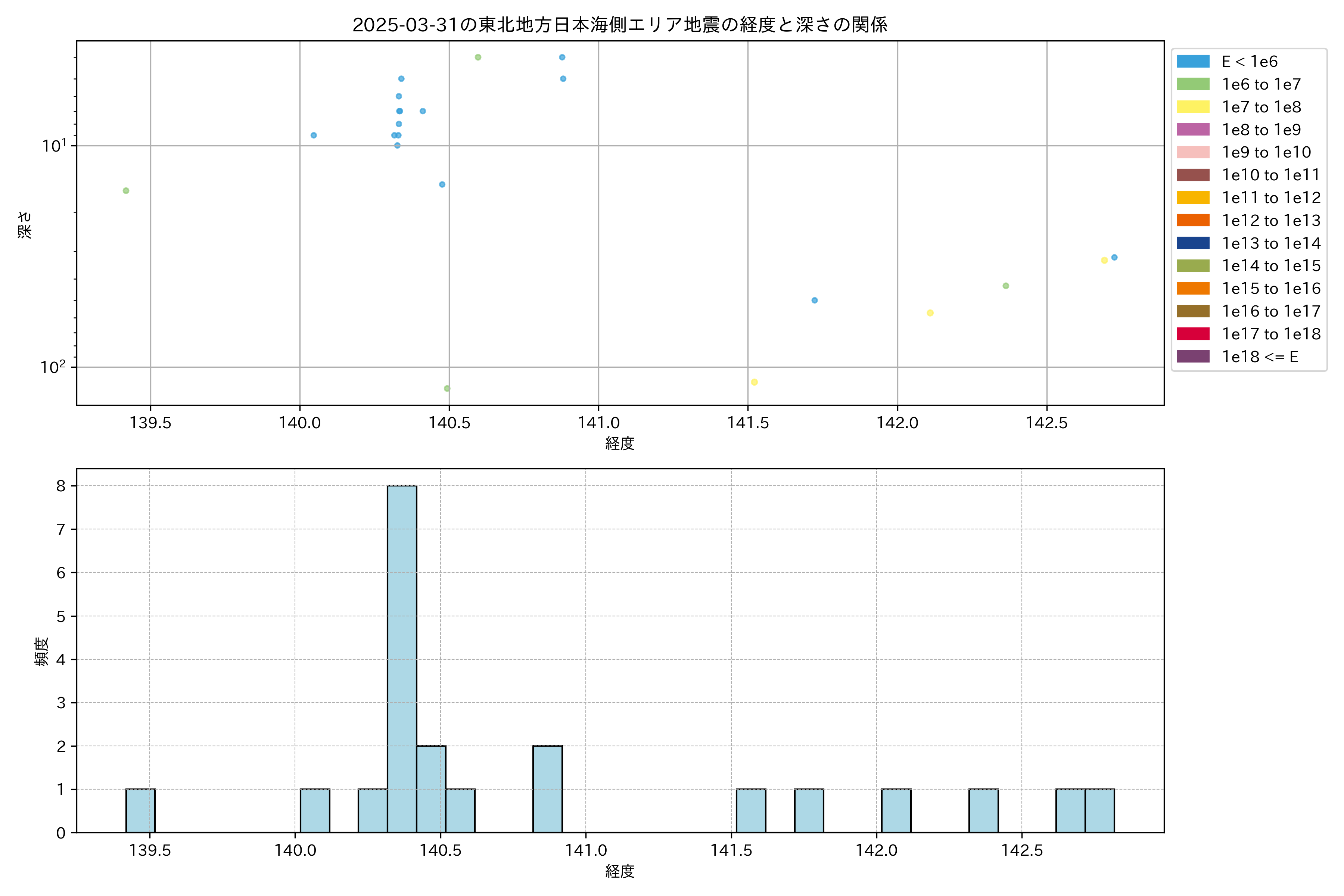Image resolution: width=1344 pixels, height=896 pixels.
Task: Click the navy 1e13 to 1e14 legend swatch
Action: pos(1193,243)
